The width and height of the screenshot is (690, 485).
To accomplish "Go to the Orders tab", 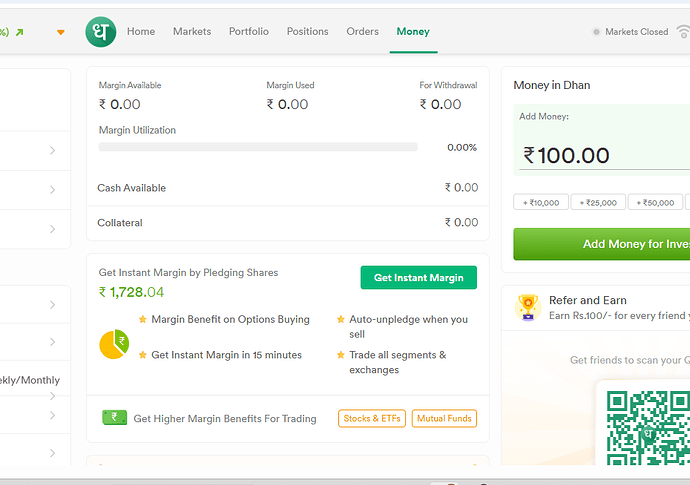I will click(362, 32).
